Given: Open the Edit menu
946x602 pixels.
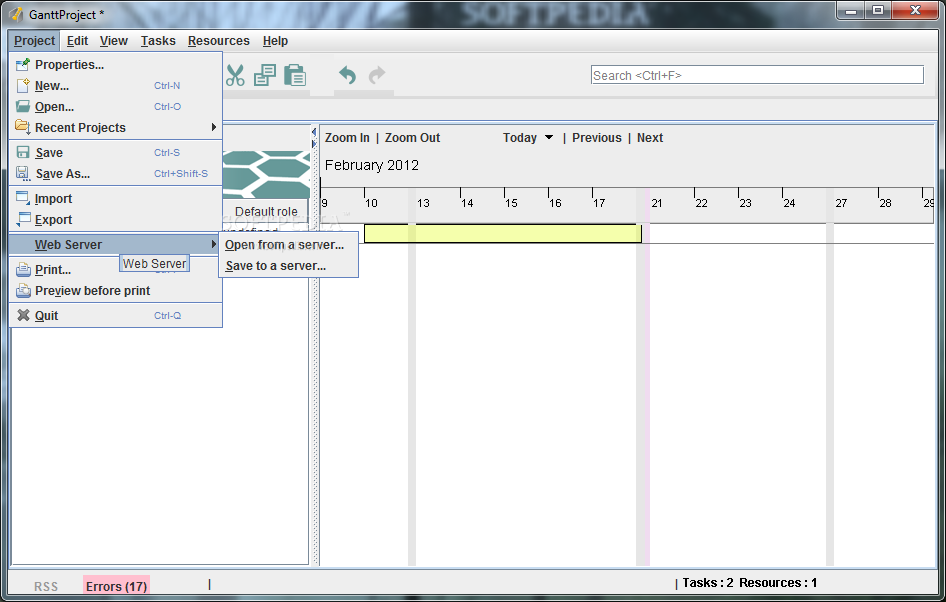Looking at the screenshot, I should [x=77, y=41].
